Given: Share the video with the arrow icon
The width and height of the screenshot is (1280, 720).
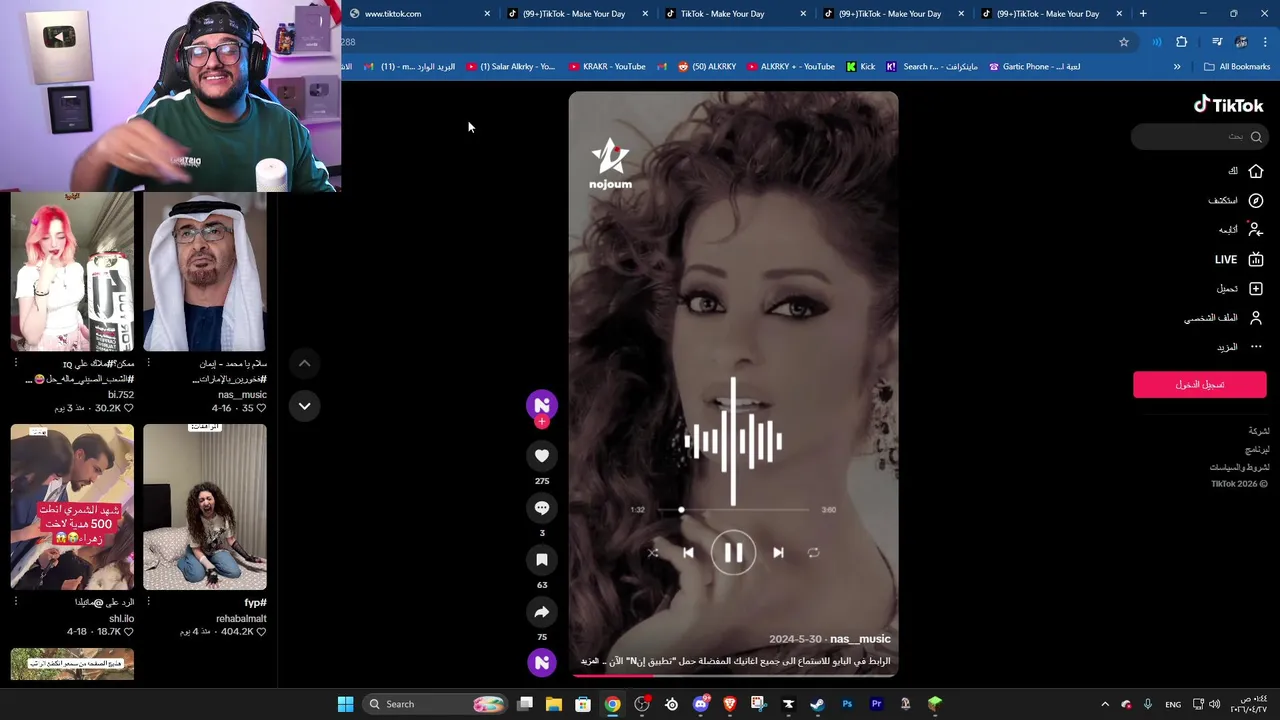Looking at the screenshot, I should pos(542,612).
